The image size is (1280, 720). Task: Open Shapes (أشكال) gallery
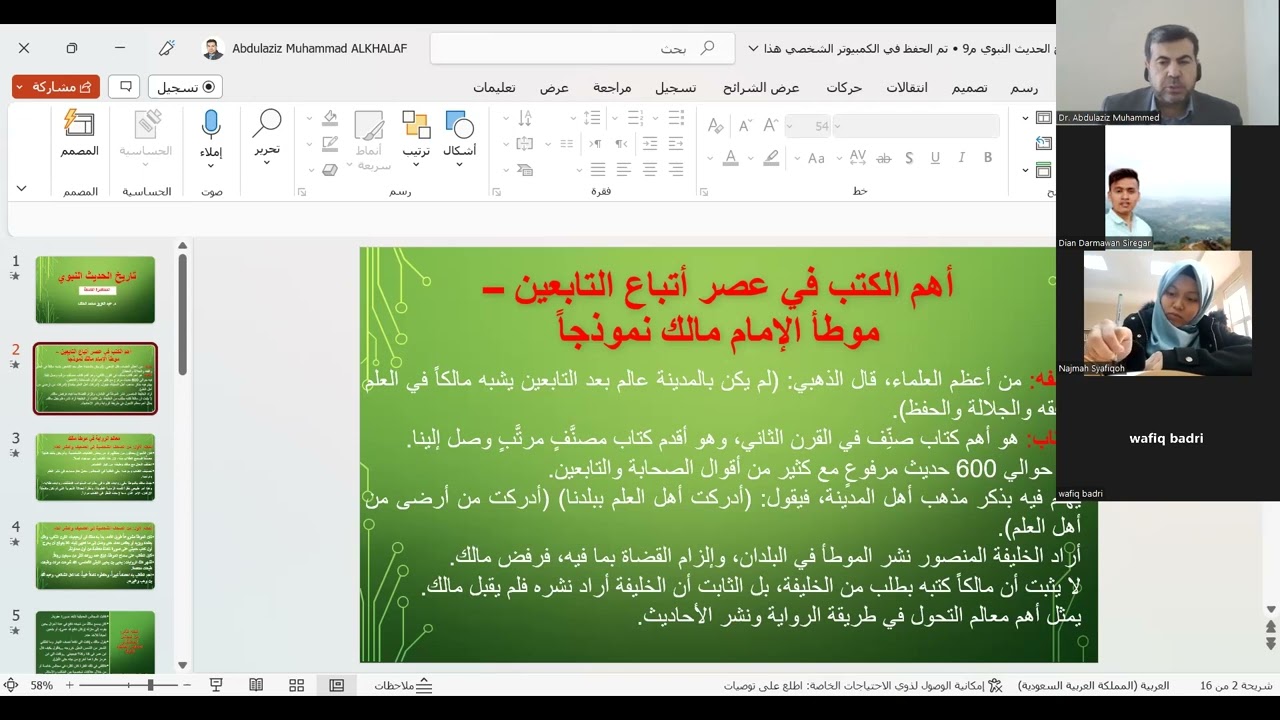tap(459, 135)
